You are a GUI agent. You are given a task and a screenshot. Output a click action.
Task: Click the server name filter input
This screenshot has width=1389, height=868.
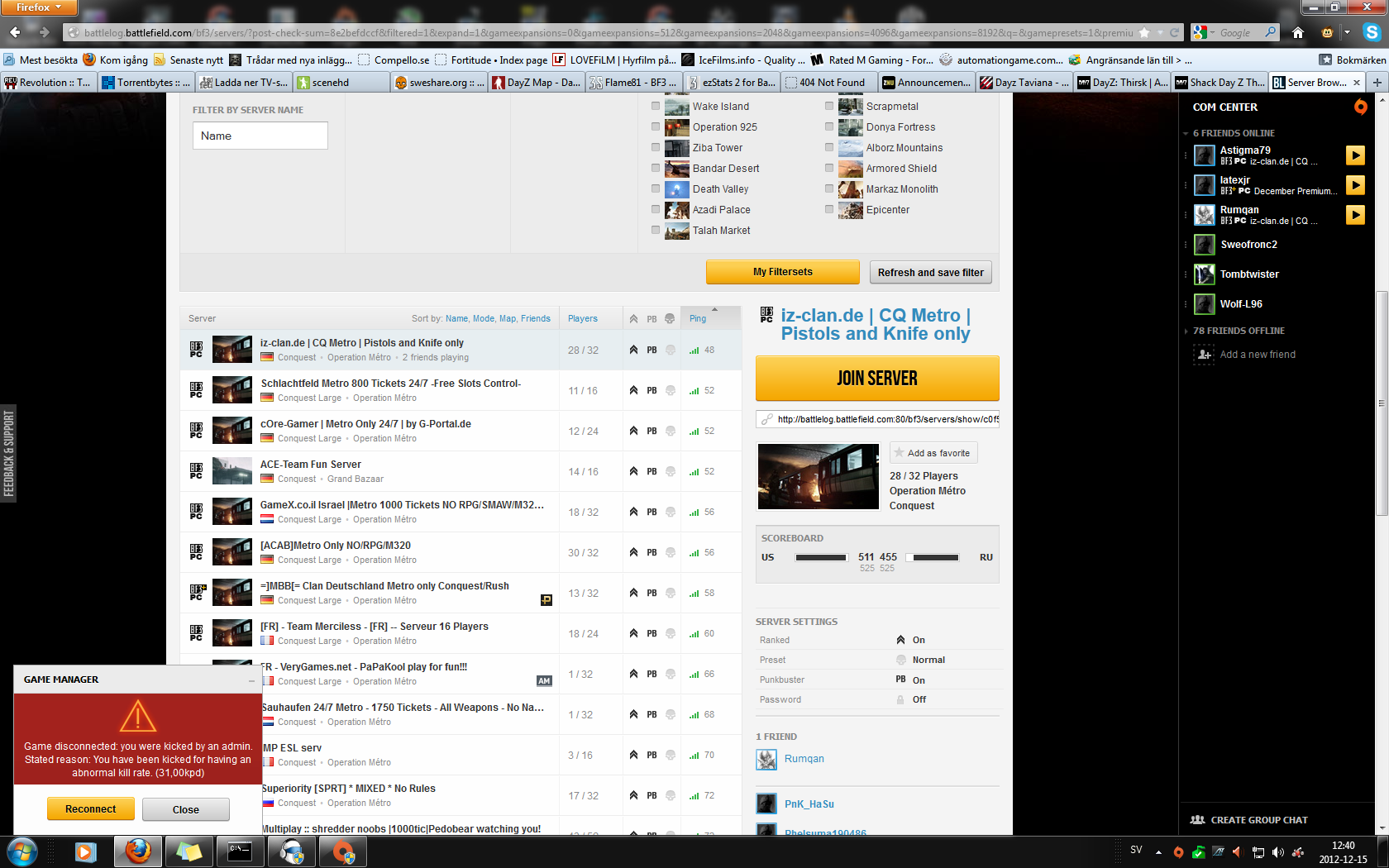click(260, 136)
